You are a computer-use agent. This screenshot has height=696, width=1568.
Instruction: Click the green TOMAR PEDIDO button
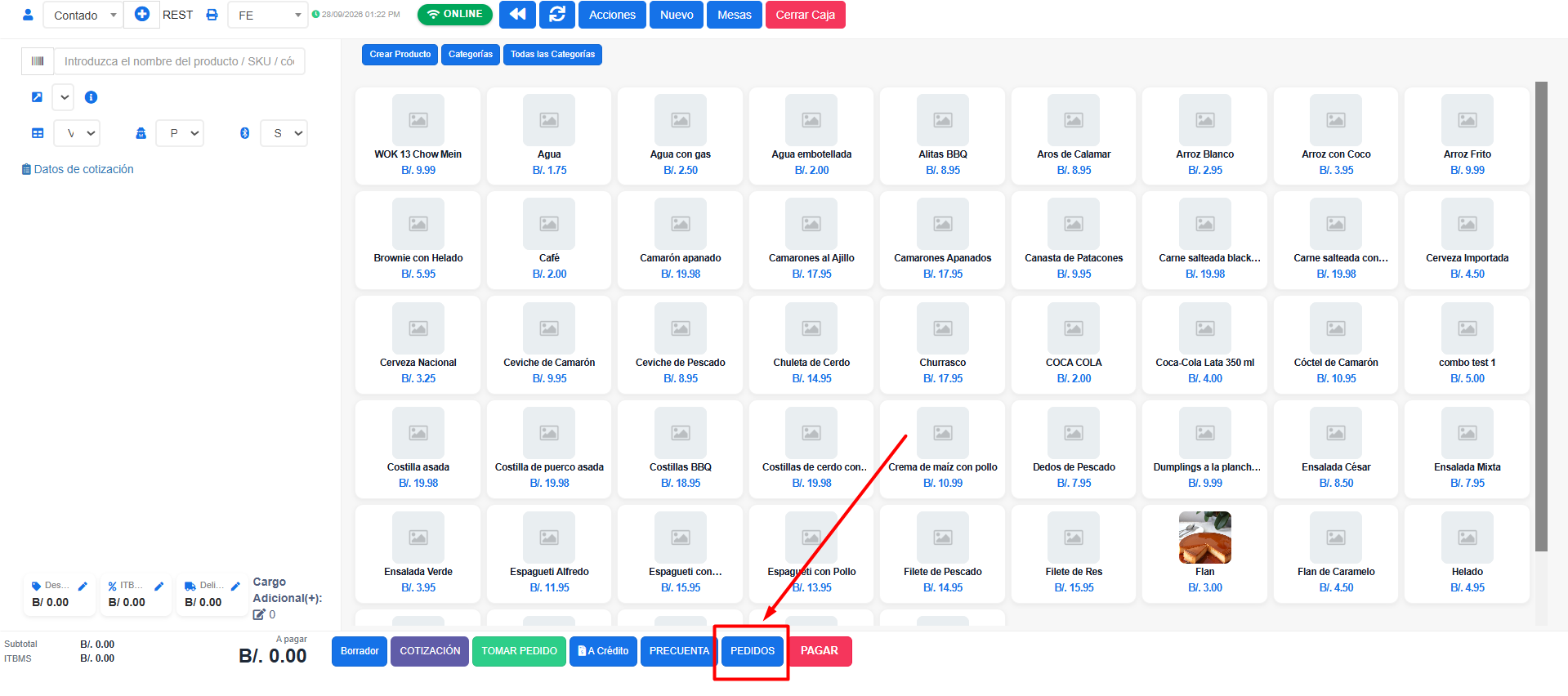tap(519, 651)
